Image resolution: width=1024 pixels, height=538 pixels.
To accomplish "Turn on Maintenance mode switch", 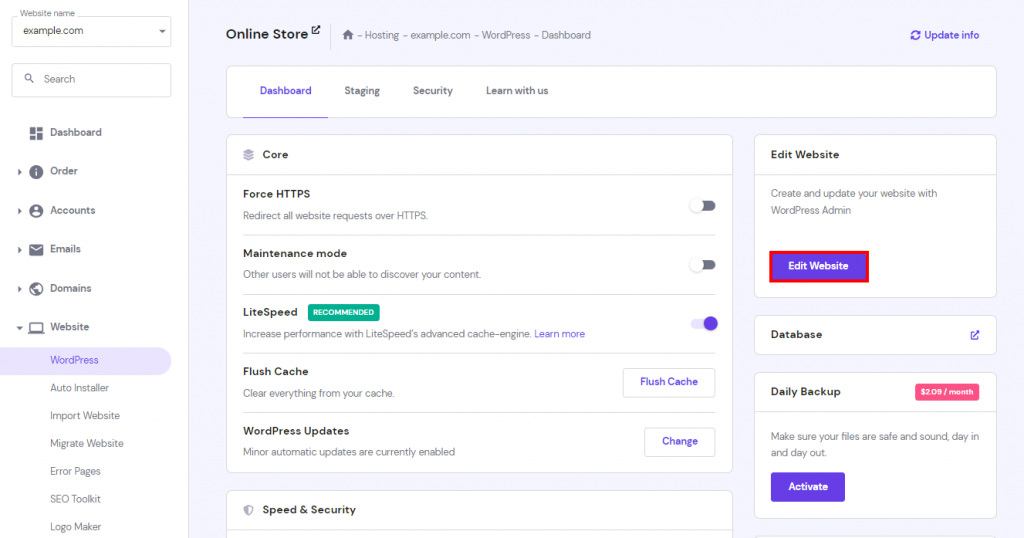I will pyautogui.click(x=704, y=265).
